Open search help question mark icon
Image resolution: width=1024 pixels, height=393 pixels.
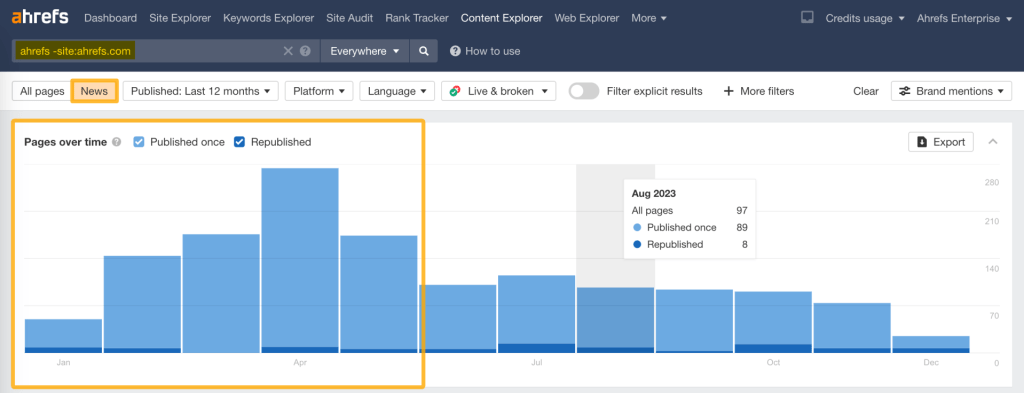tap(305, 51)
